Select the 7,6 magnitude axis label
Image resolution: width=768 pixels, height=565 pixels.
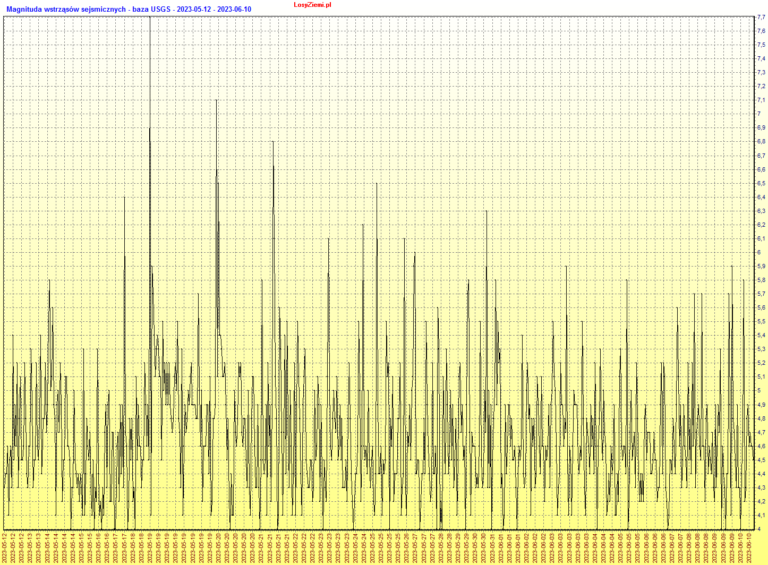tap(761, 31)
